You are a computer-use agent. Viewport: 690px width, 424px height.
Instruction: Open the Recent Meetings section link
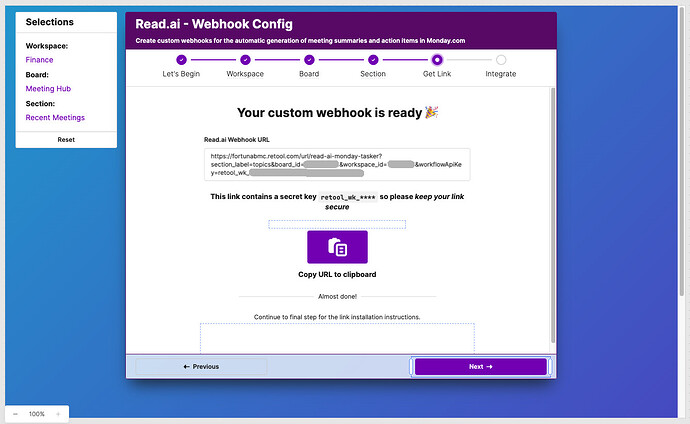pos(55,118)
